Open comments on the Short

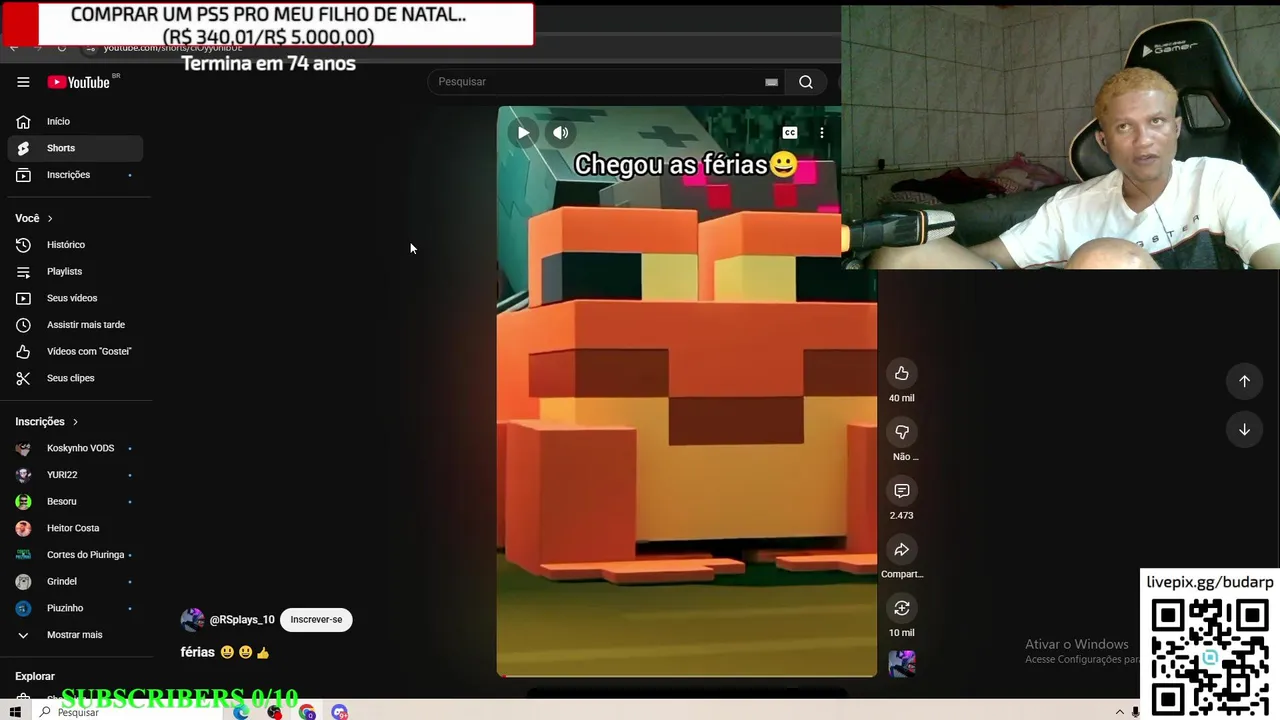901,490
